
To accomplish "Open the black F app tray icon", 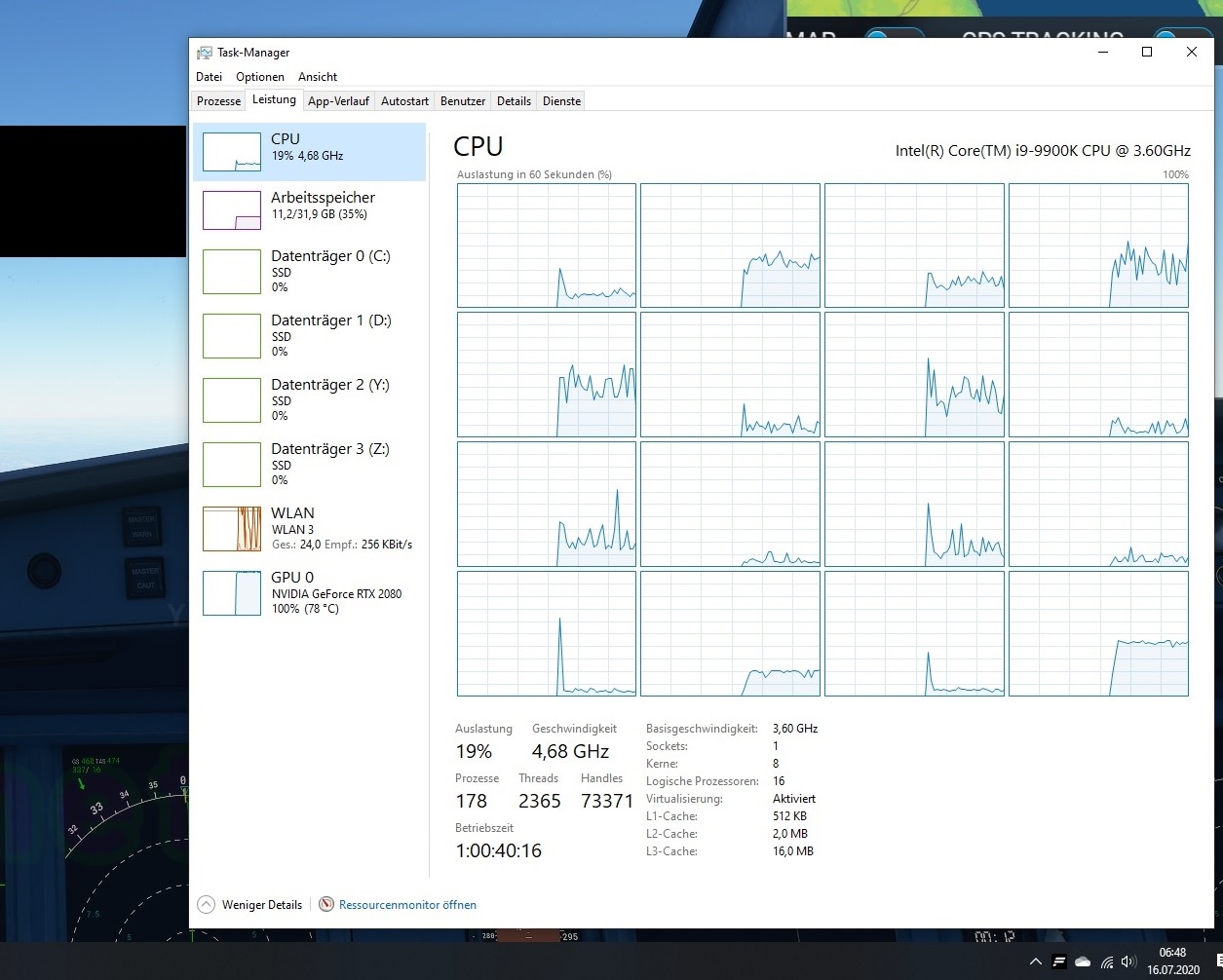I will [1058, 961].
